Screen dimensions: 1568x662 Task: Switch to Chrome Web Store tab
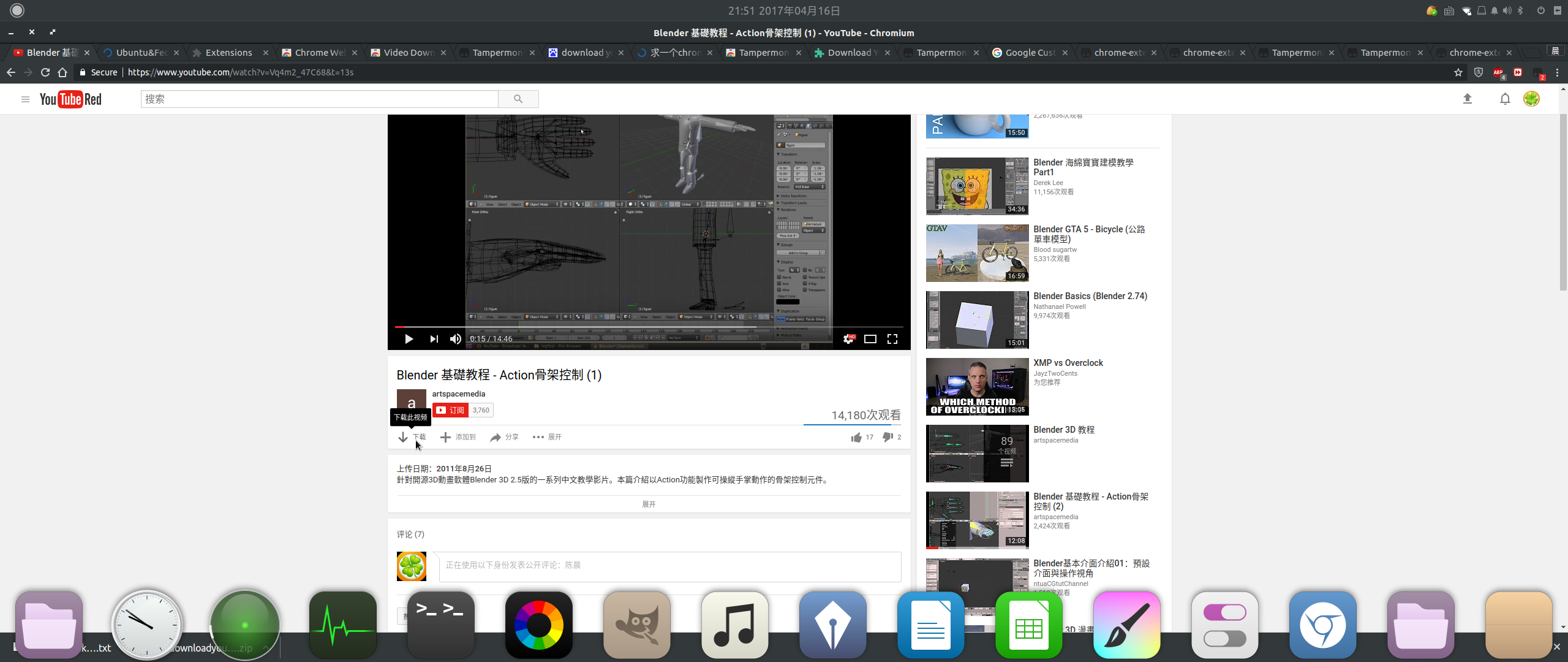[x=320, y=53]
